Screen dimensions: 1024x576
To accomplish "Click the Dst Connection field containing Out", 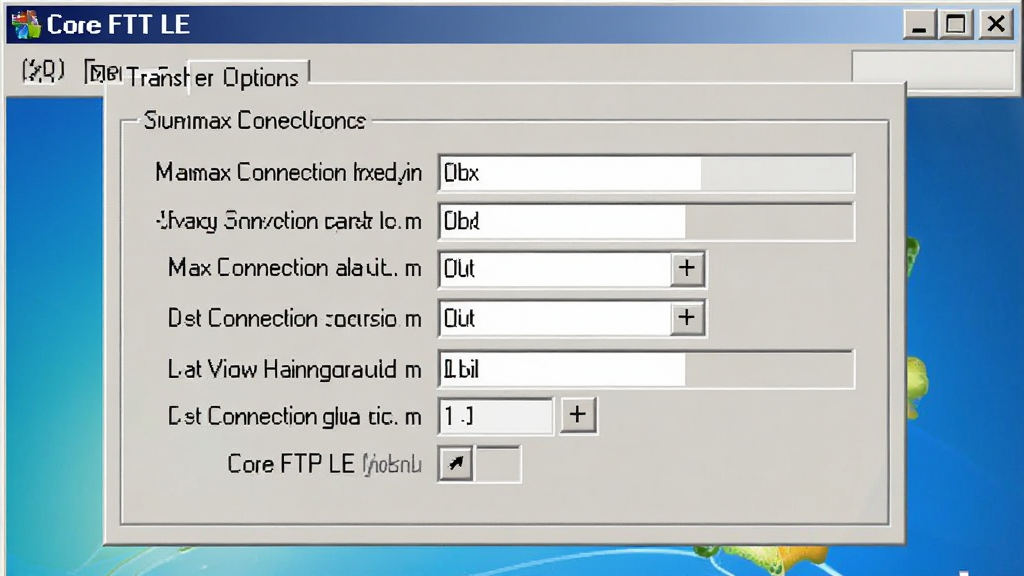I will click(x=555, y=319).
